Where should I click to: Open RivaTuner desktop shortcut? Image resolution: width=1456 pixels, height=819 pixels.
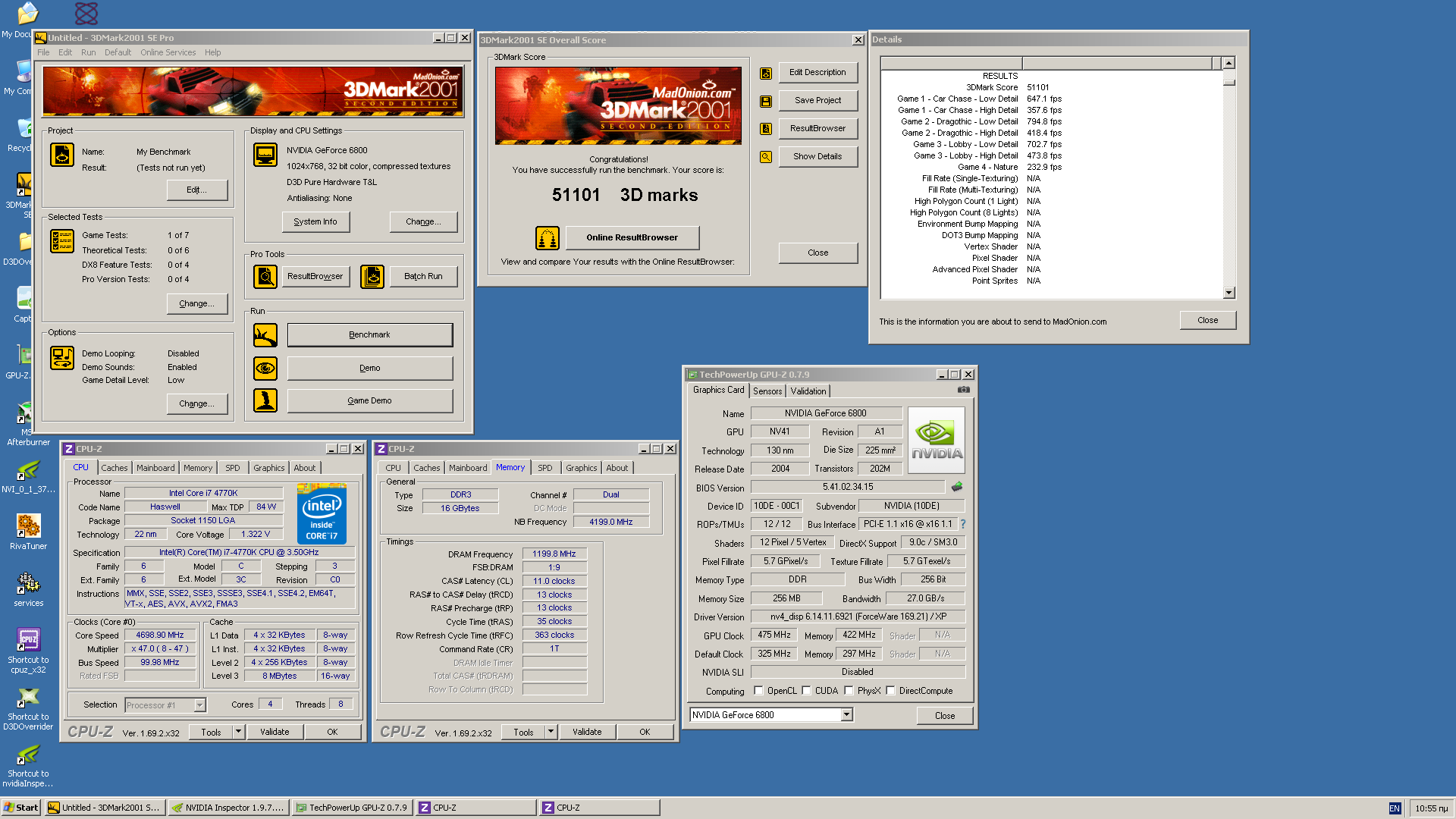pyautogui.click(x=28, y=531)
